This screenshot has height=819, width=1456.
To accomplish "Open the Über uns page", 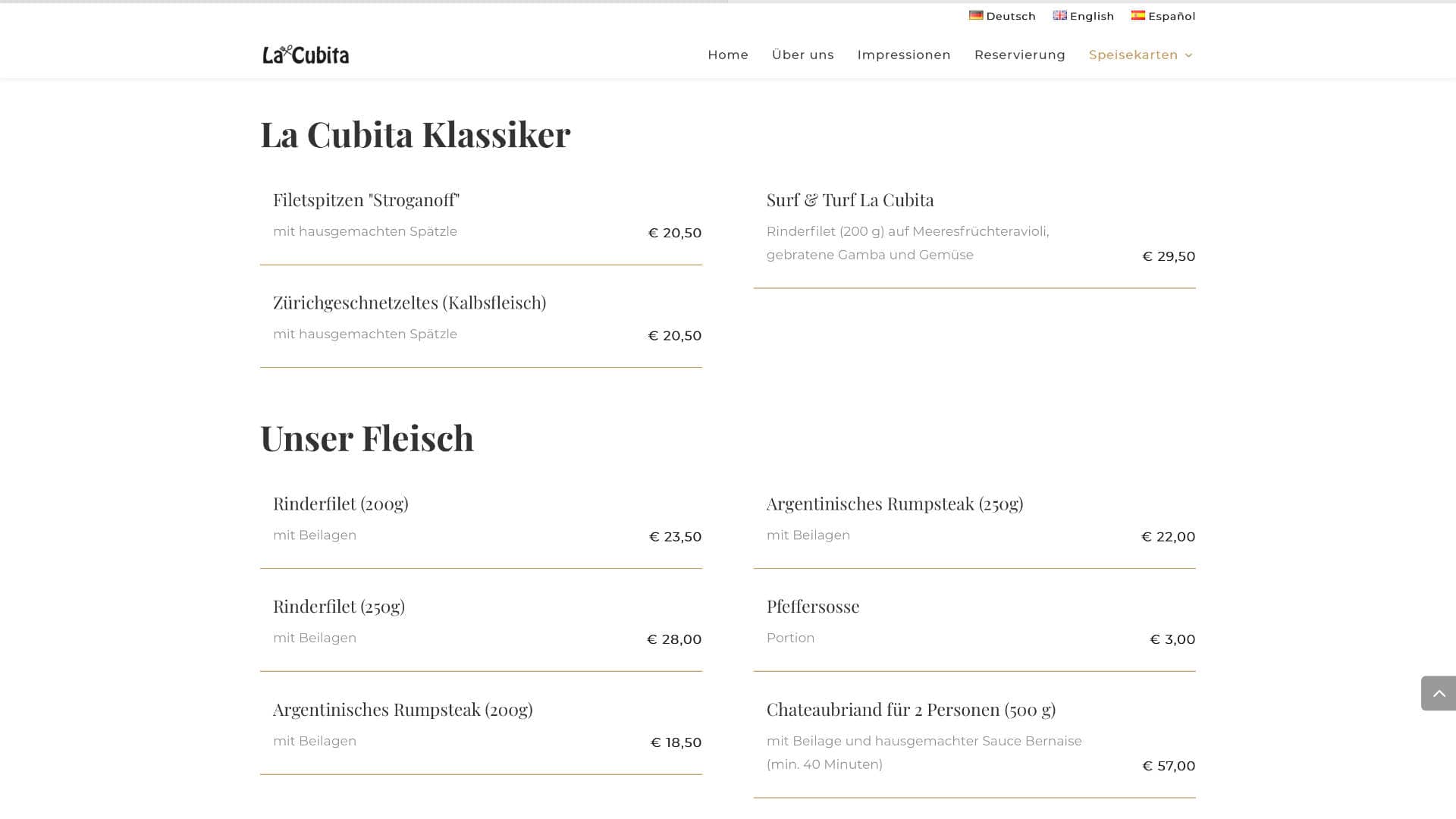I will point(802,55).
